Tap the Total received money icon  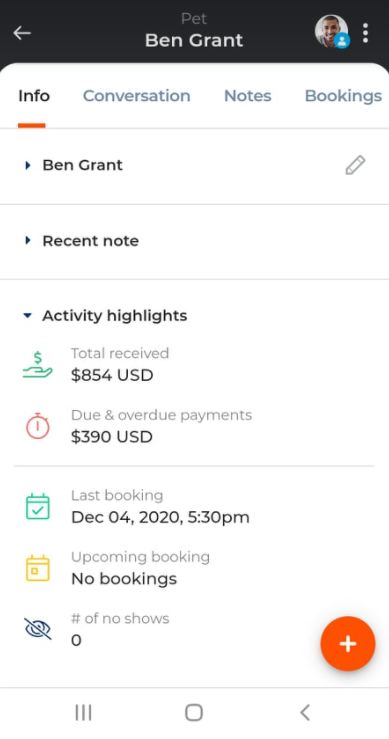(37, 365)
